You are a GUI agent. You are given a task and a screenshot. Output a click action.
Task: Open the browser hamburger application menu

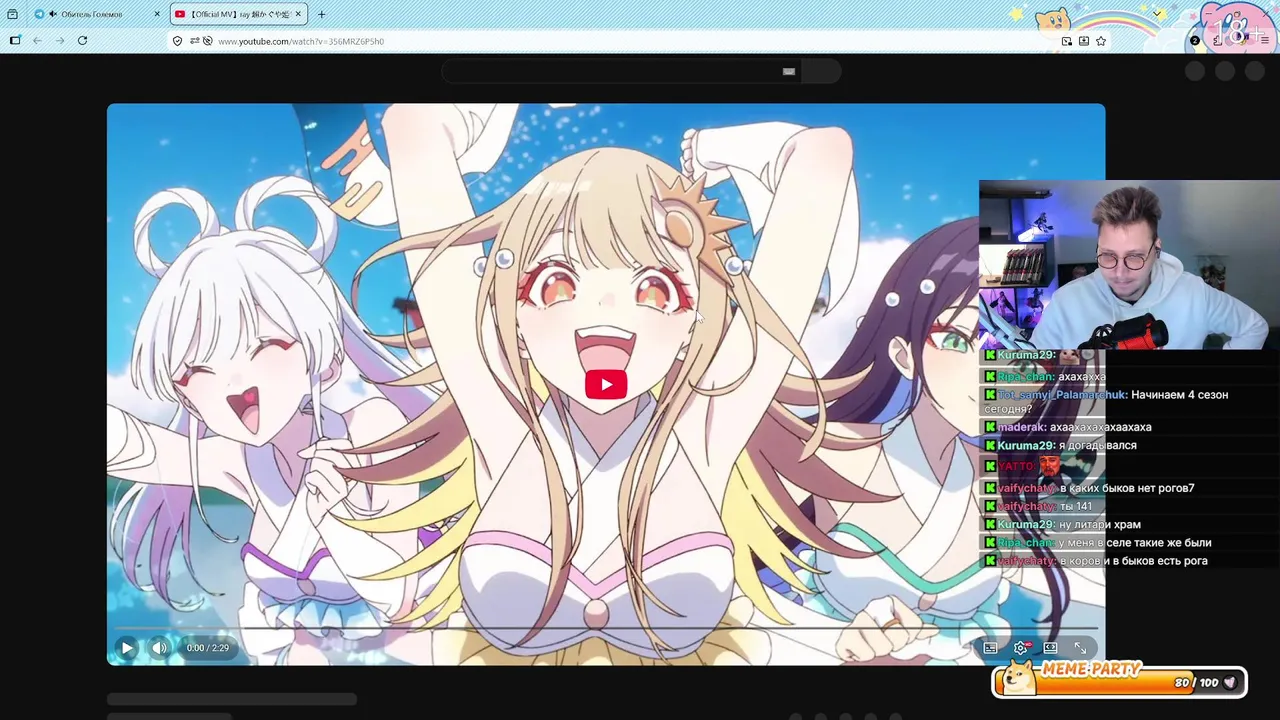pyautogui.click(x=1264, y=41)
